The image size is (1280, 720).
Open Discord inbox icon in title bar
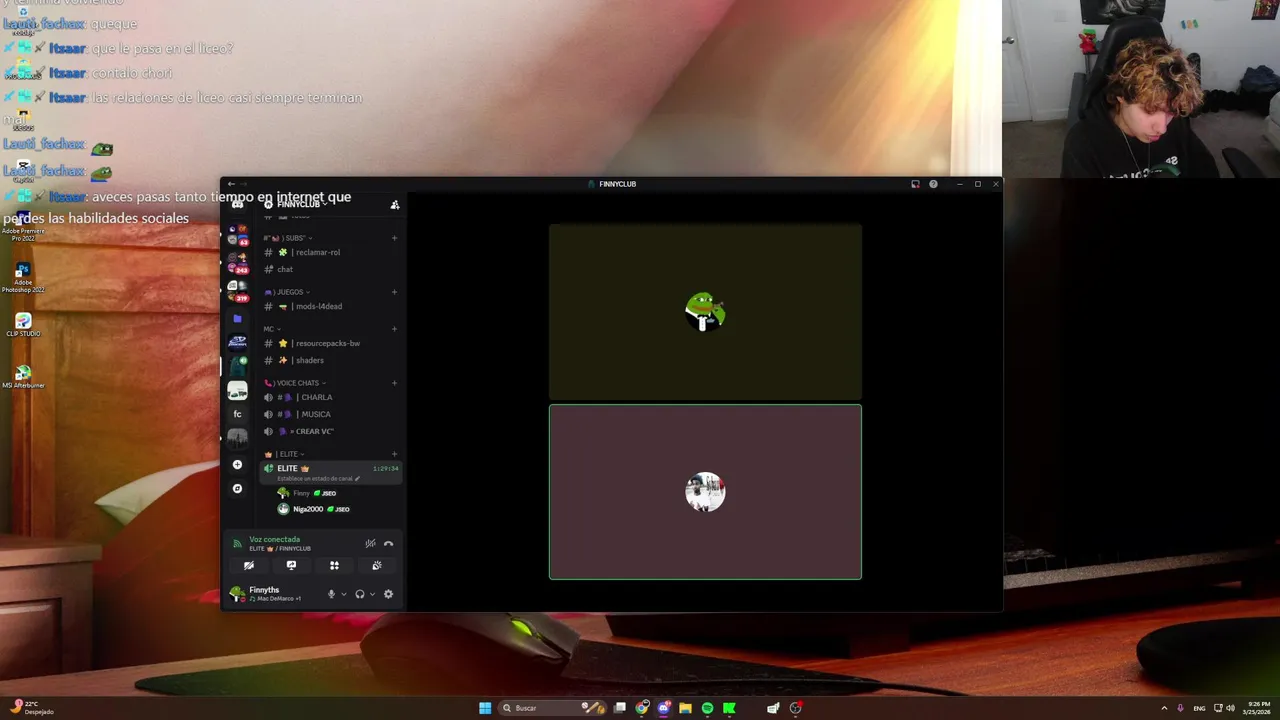click(915, 184)
